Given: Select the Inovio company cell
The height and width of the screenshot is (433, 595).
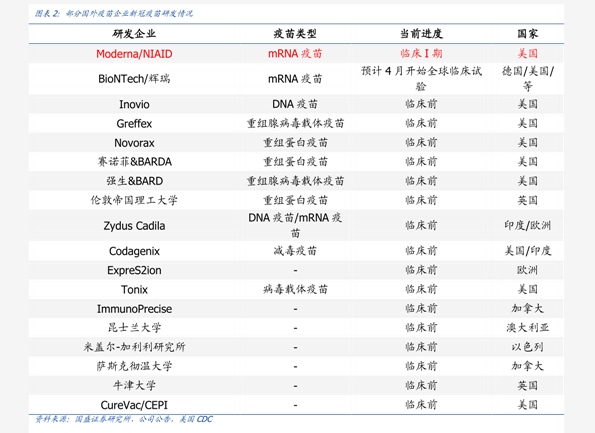Looking at the screenshot, I should tap(134, 104).
